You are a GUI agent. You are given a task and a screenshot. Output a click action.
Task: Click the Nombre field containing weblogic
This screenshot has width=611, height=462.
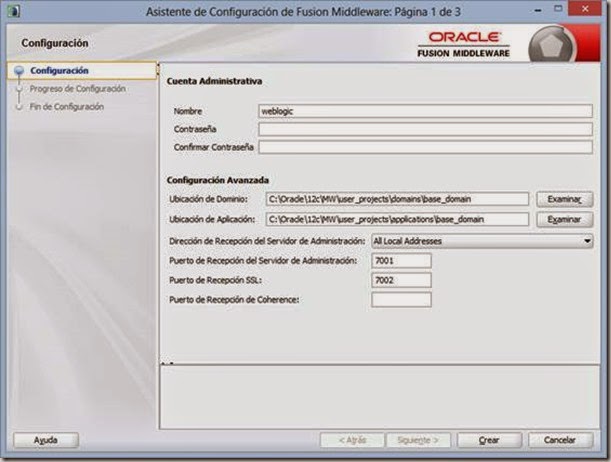tap(425, 111)
